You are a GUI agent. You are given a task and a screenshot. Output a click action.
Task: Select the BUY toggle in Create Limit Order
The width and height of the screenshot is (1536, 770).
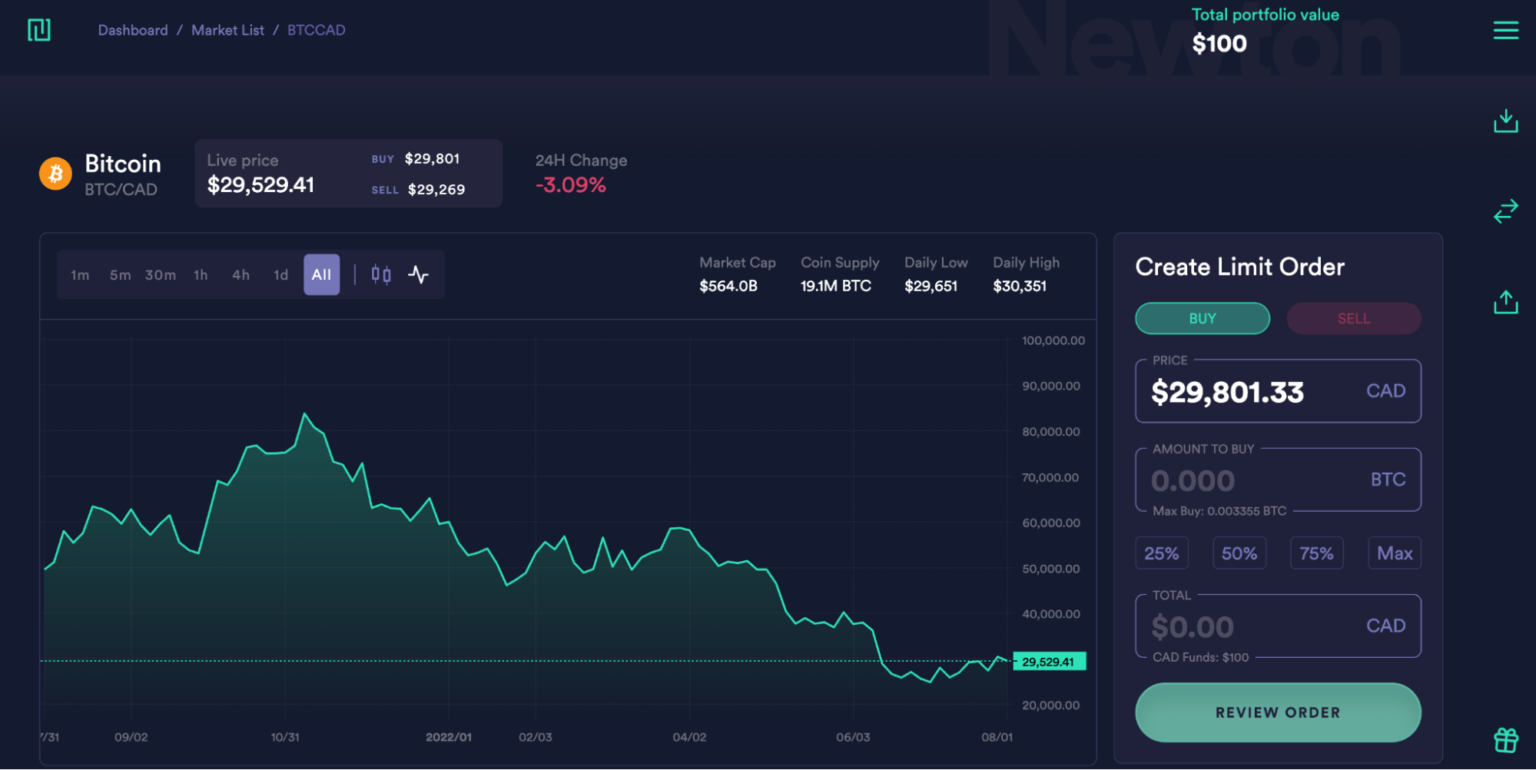(1202, 318)
